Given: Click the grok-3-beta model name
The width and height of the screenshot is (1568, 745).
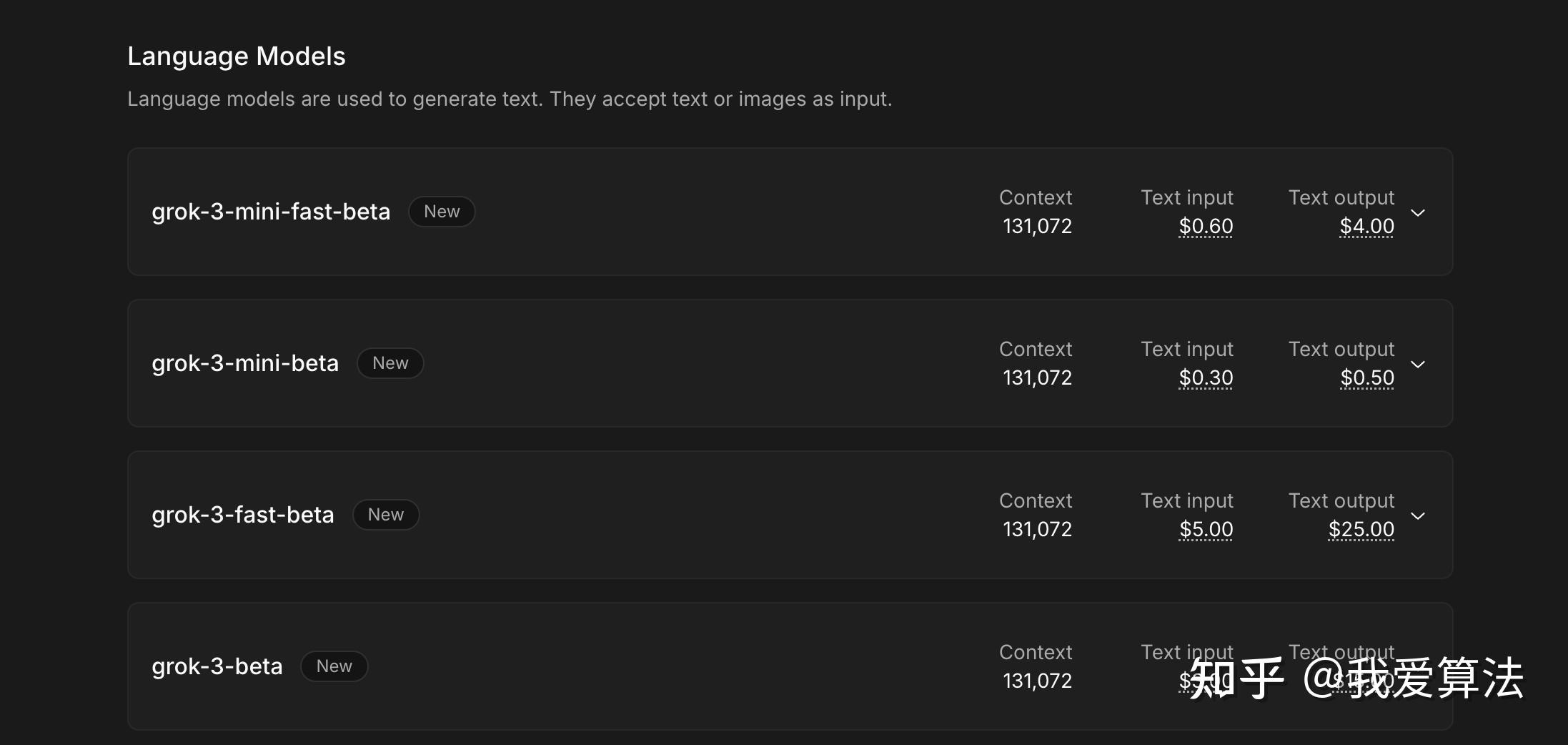Looking at the screenshot, I should pyautogui.click(x=217, y=666).
